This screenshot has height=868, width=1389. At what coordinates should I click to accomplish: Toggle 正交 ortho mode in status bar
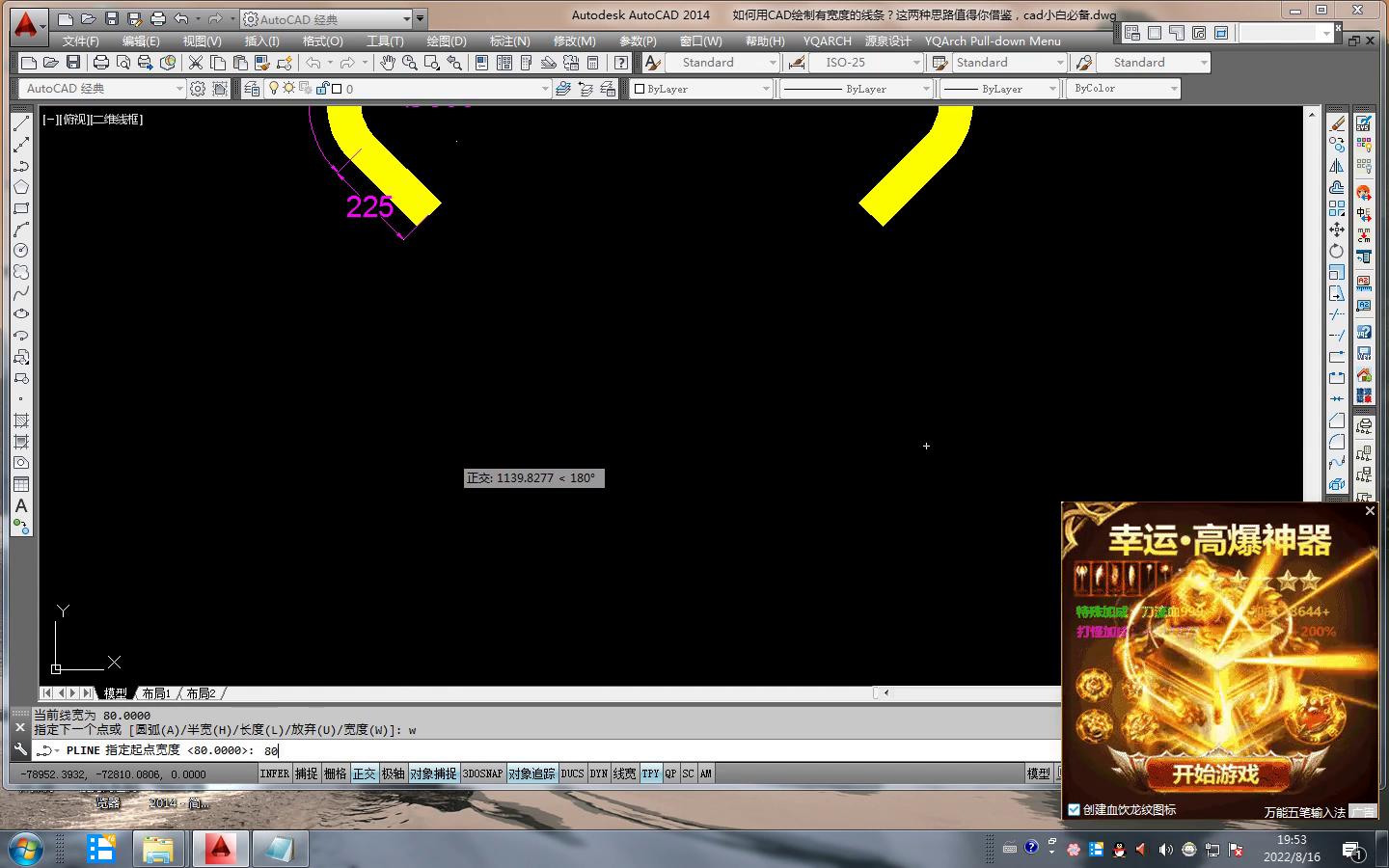[364, 773]
